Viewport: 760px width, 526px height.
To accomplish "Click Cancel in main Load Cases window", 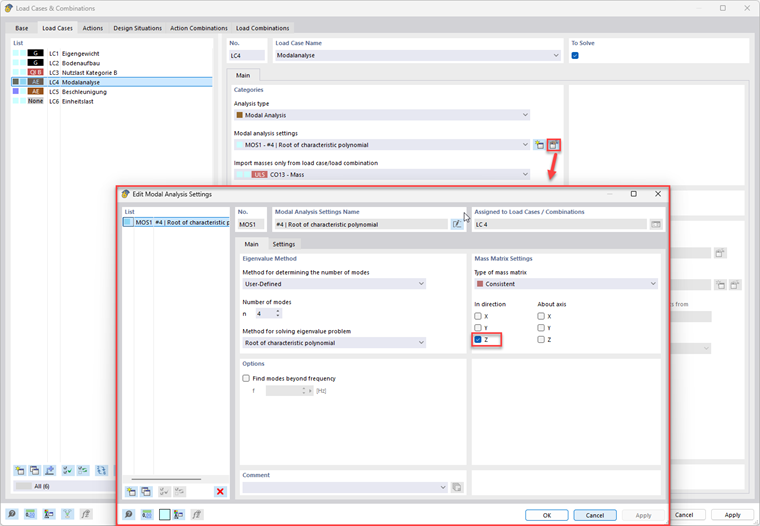I will click(684, 515).
